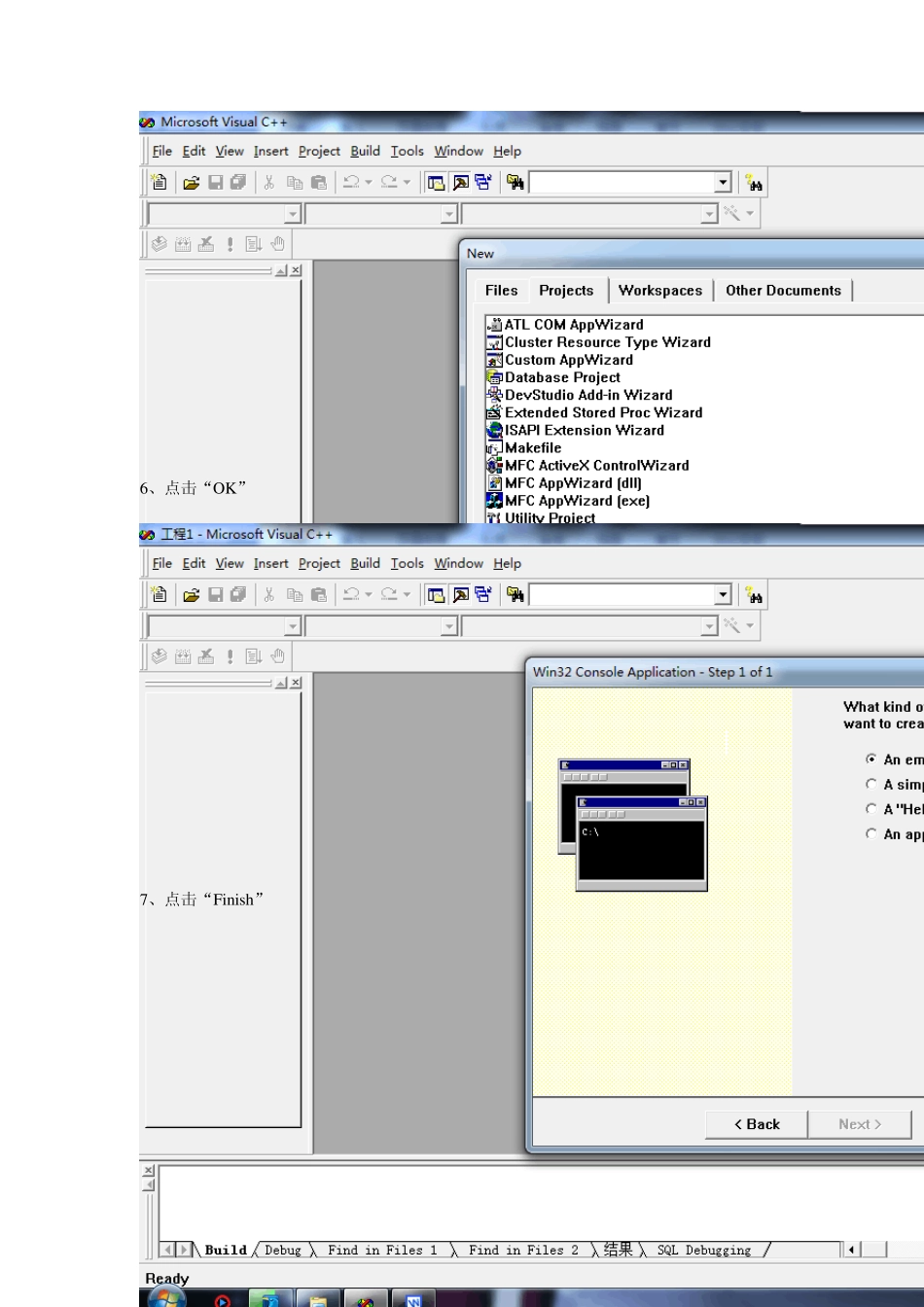Expand Redo history arrow in 工程1 window
Viewport: 924px width, 1307px height.
click(x=407, y=595)
